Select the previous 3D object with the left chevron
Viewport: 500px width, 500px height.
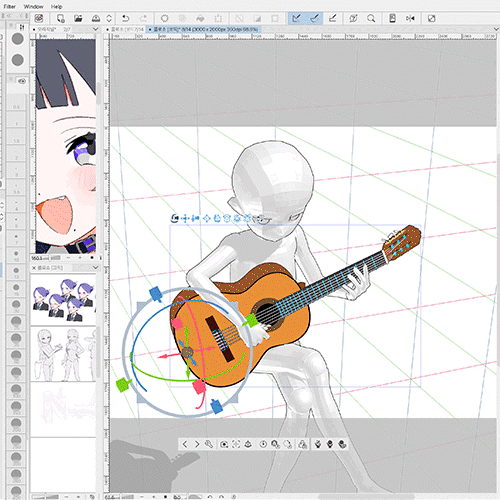[x=185, y=444]
